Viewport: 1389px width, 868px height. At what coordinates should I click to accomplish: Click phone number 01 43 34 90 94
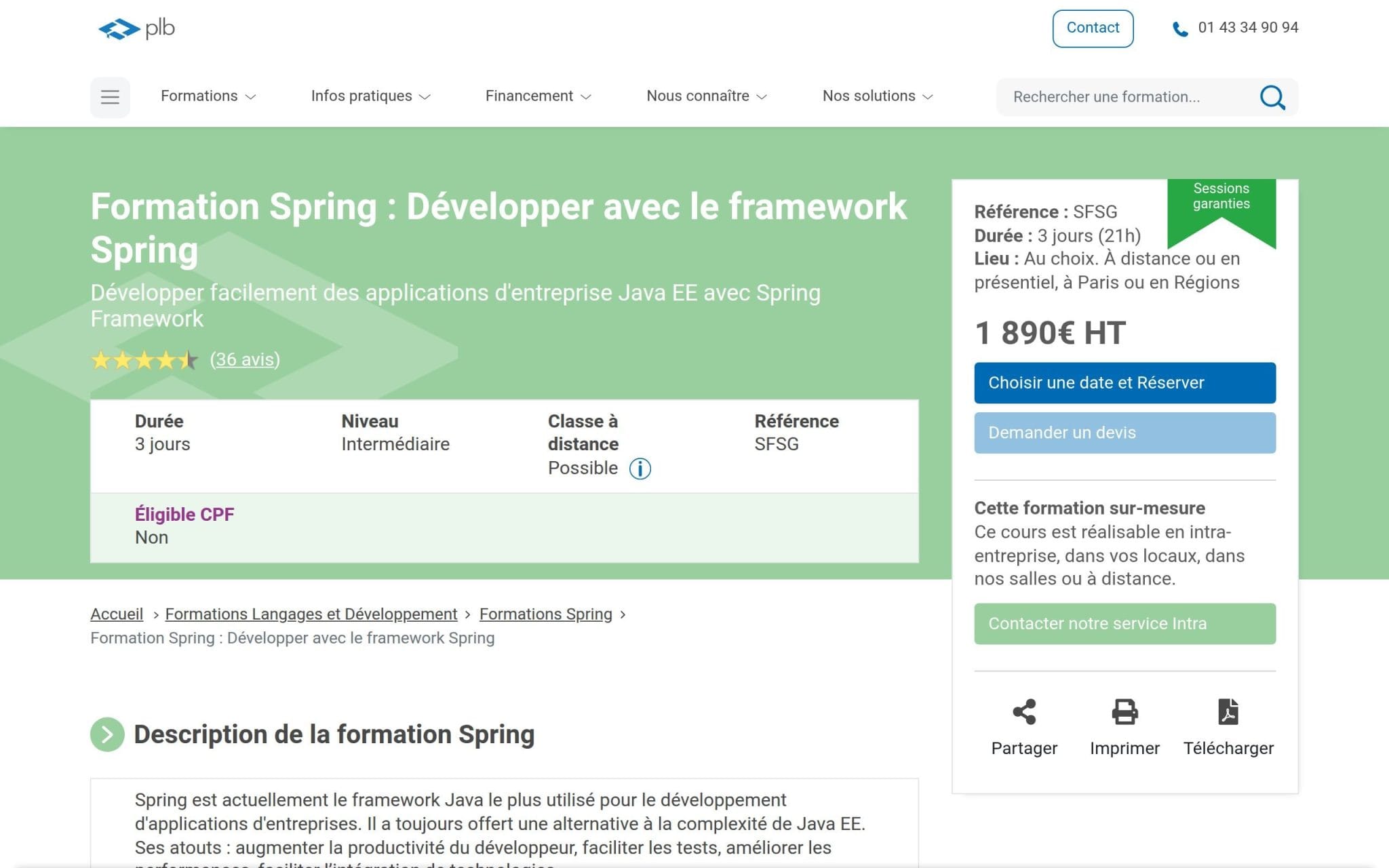(x=1248, y=28)
